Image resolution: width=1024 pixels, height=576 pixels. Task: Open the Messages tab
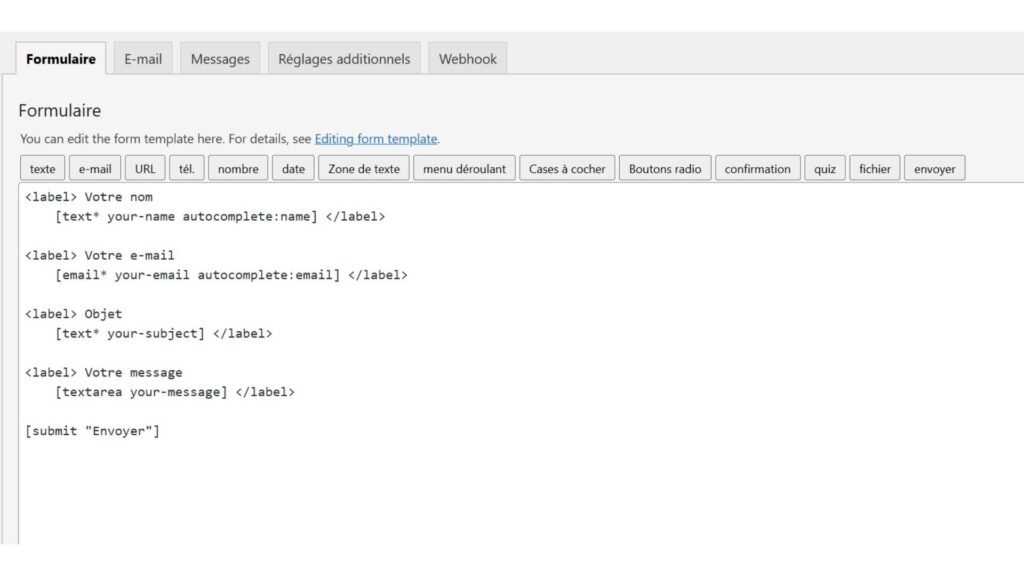[220, 59]
